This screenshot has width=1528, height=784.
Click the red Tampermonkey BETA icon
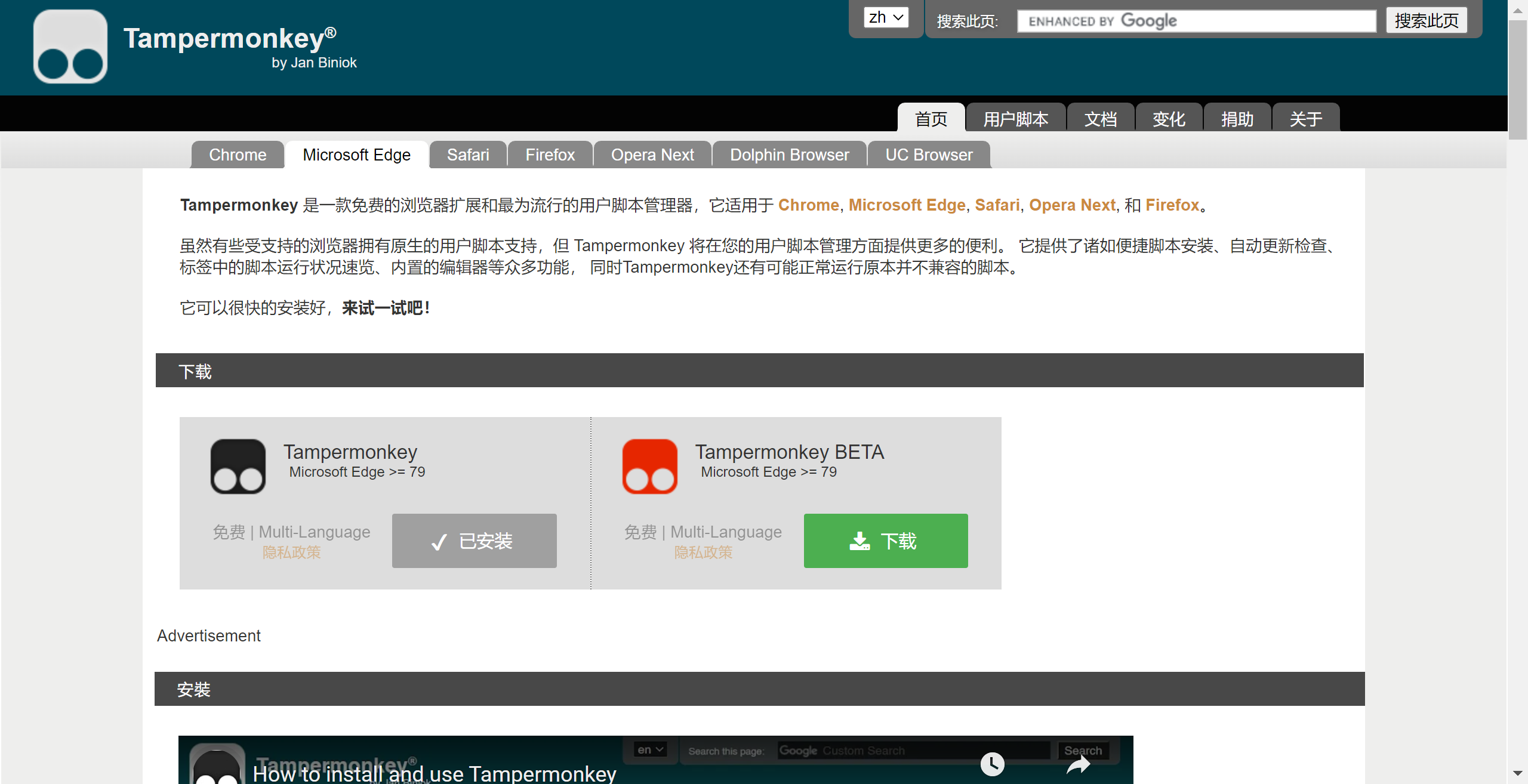650,466
